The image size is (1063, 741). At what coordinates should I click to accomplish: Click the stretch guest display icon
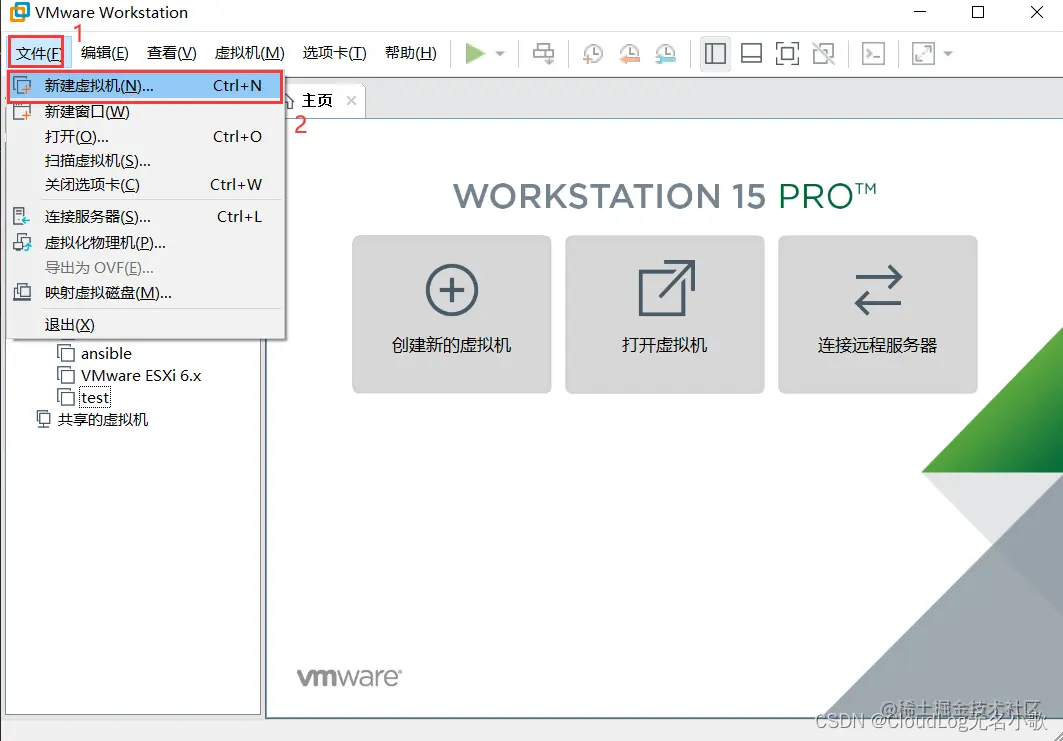point(923,54)
